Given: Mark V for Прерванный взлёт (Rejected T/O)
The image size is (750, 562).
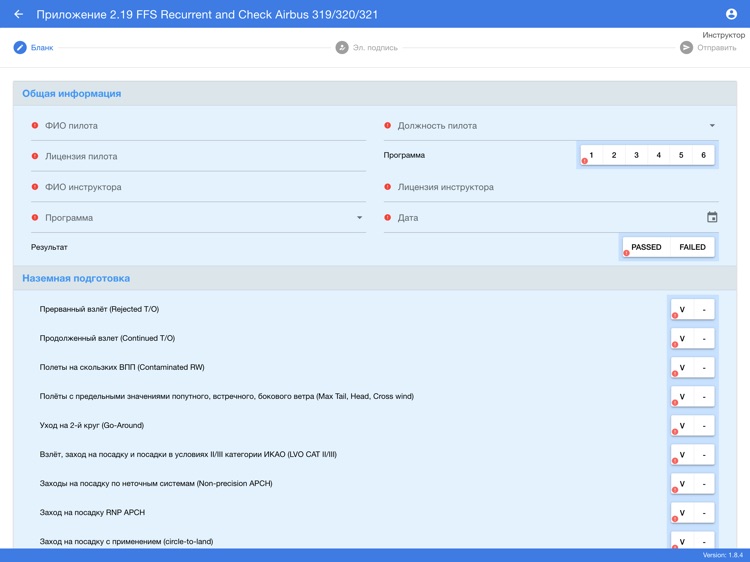Looking at the screenshot, I should 682,309.
